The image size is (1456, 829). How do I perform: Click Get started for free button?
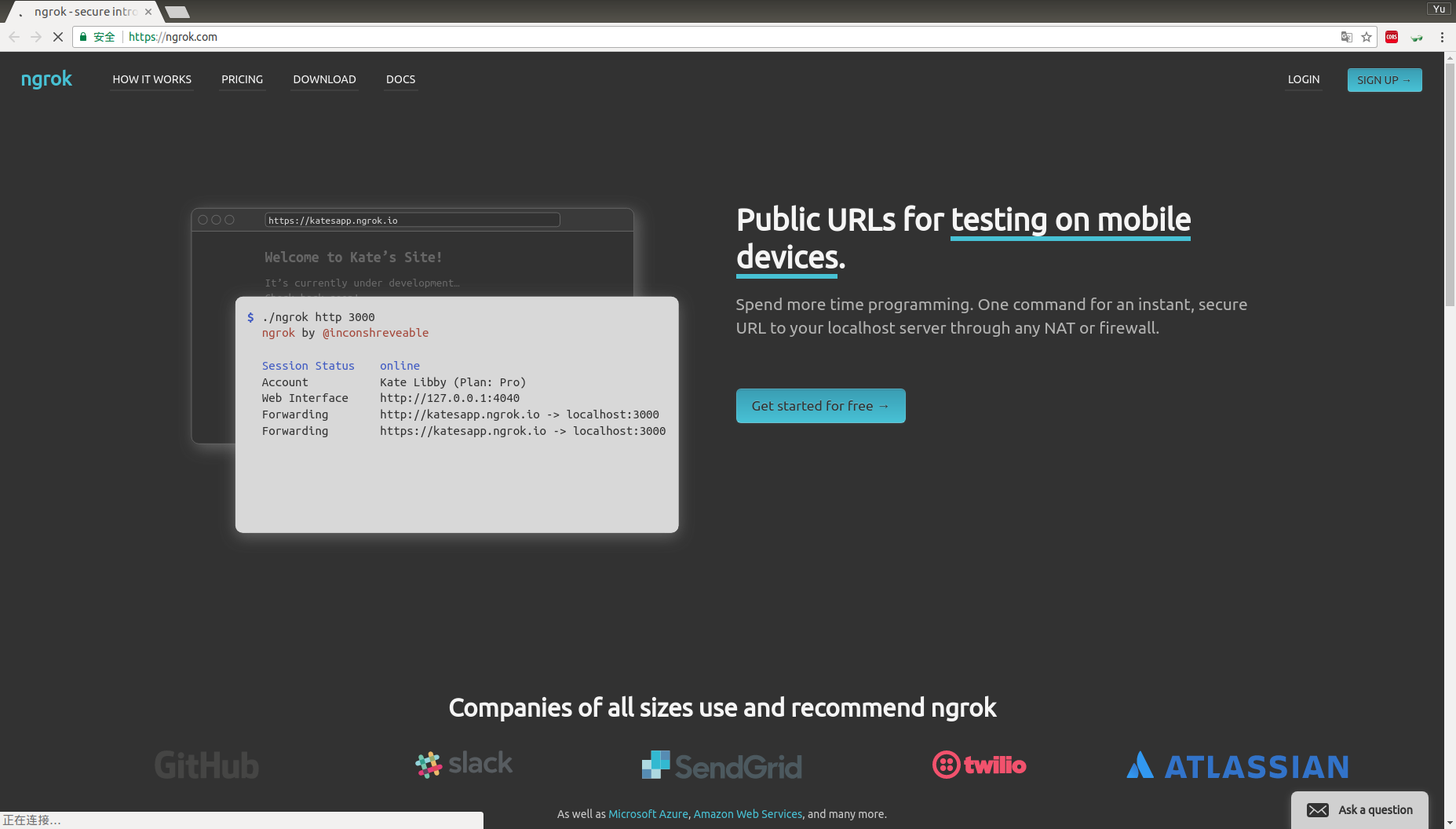(x=820, y=406)
